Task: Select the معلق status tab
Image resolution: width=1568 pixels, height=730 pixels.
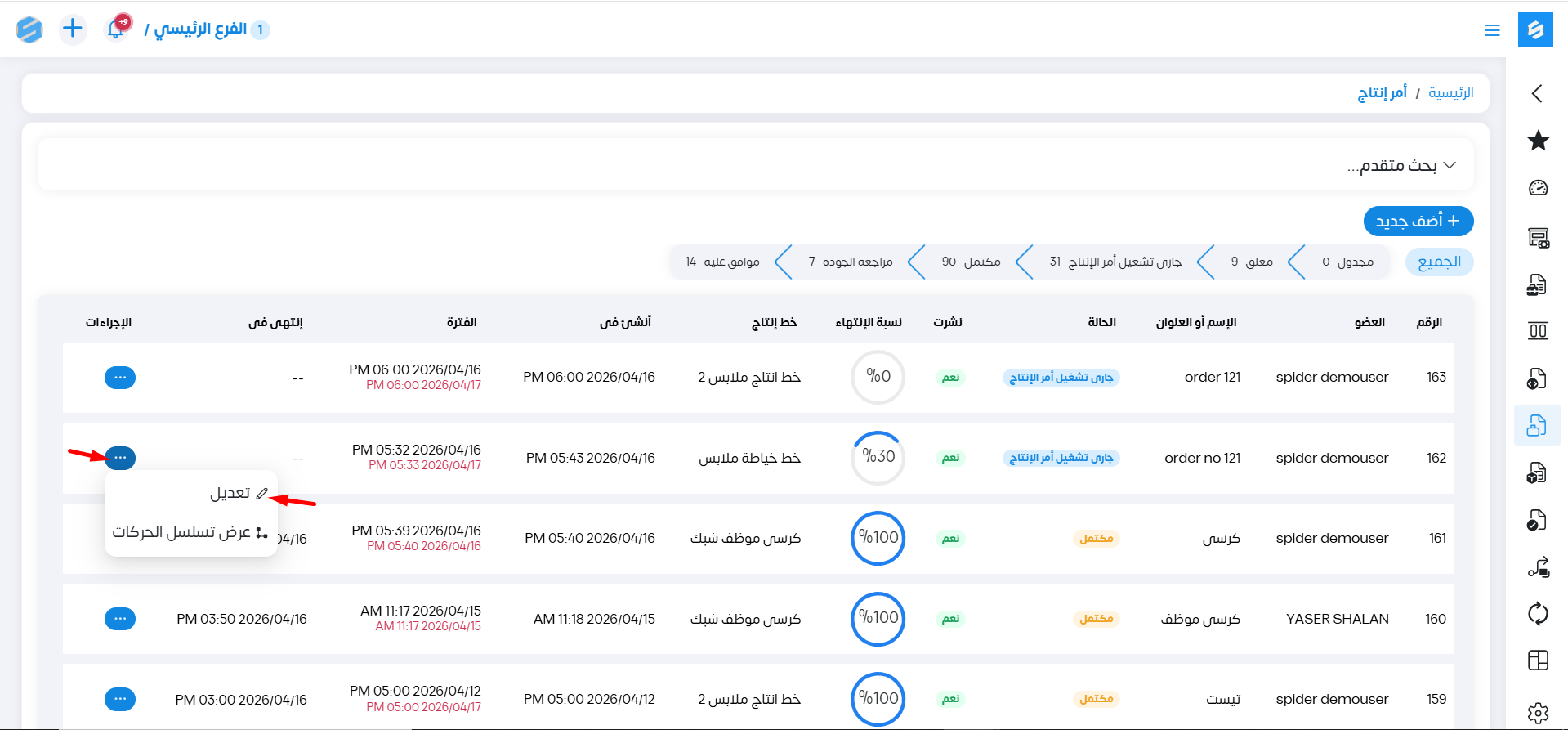Action: pos(1252,262)
